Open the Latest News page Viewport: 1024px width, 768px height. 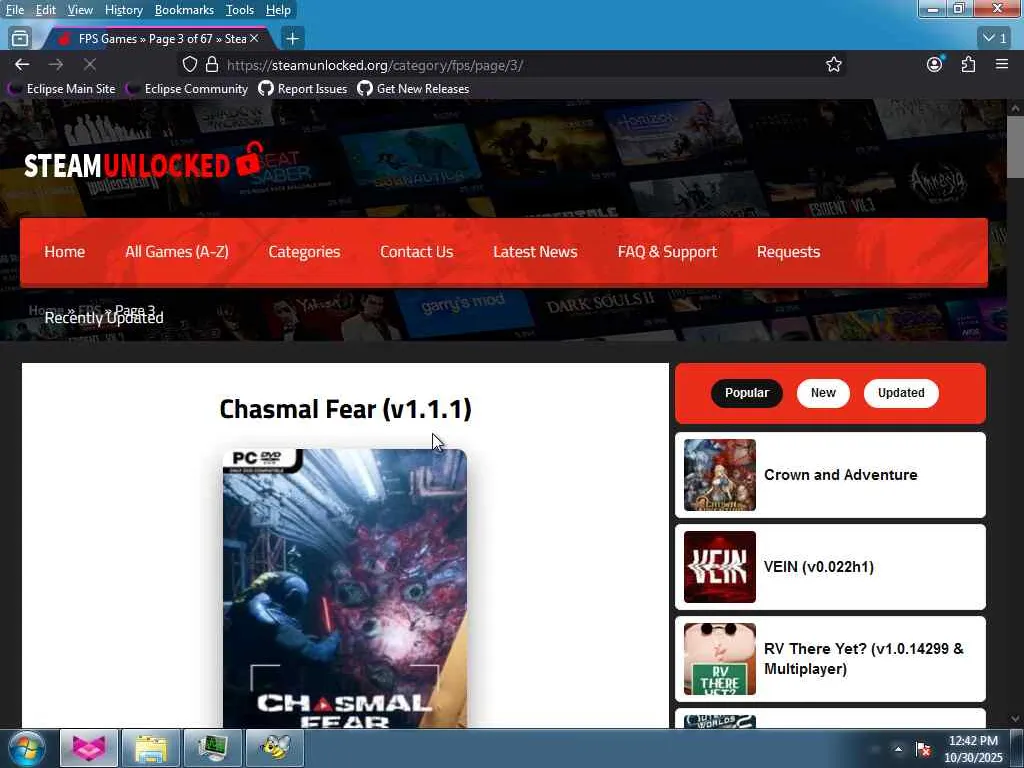535,252
